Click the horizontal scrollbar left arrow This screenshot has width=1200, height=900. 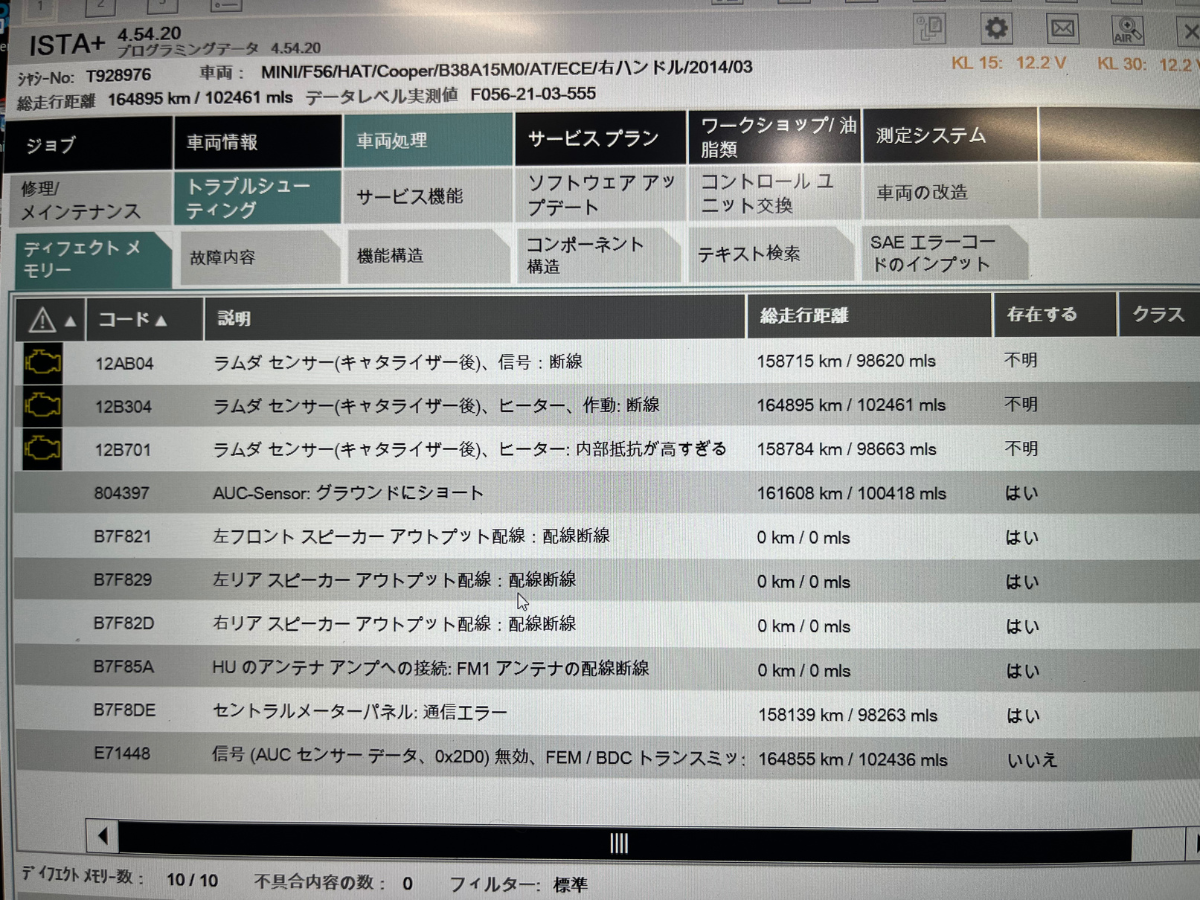point(101,838)
